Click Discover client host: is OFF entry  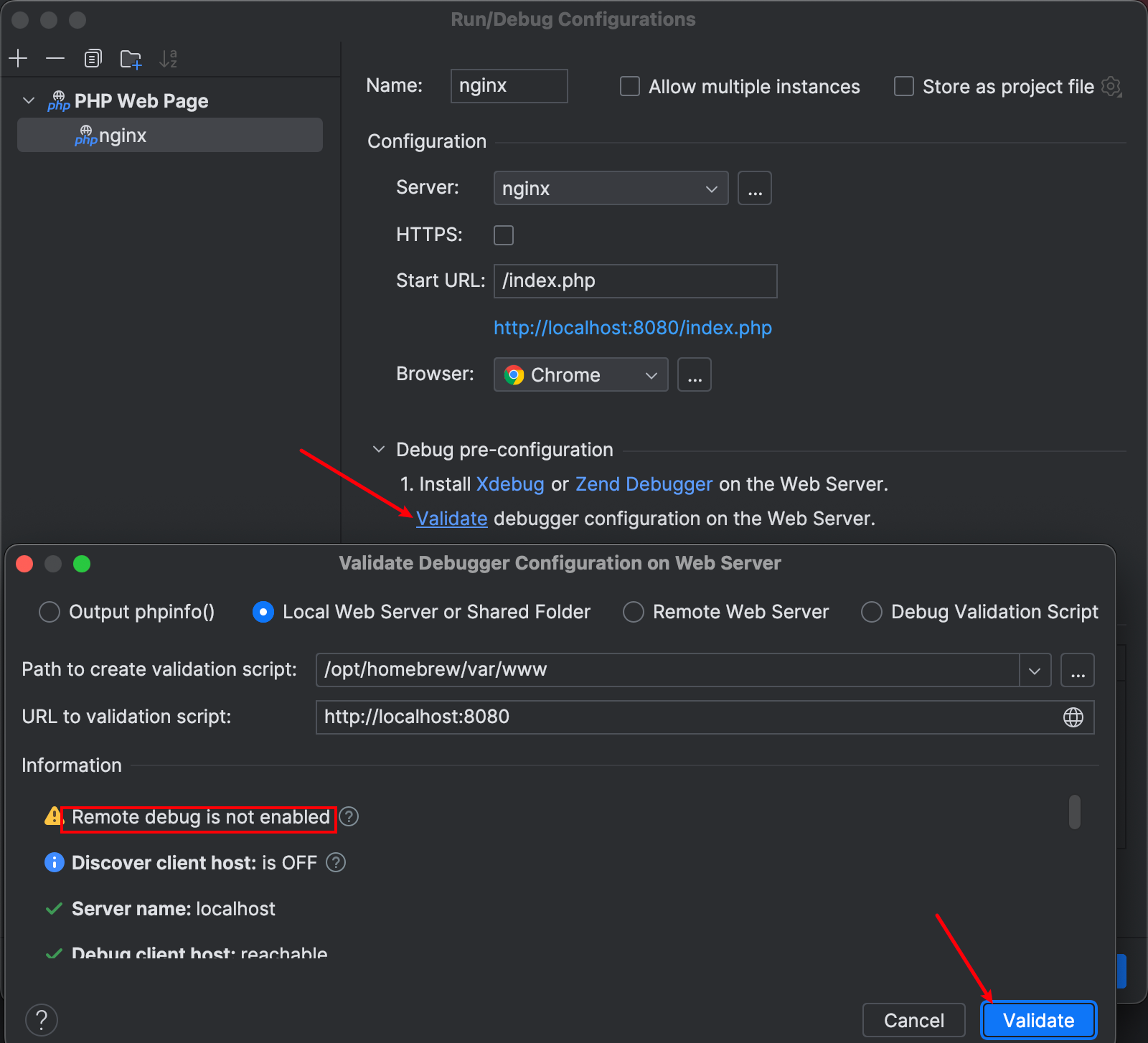tap(194, 863)
